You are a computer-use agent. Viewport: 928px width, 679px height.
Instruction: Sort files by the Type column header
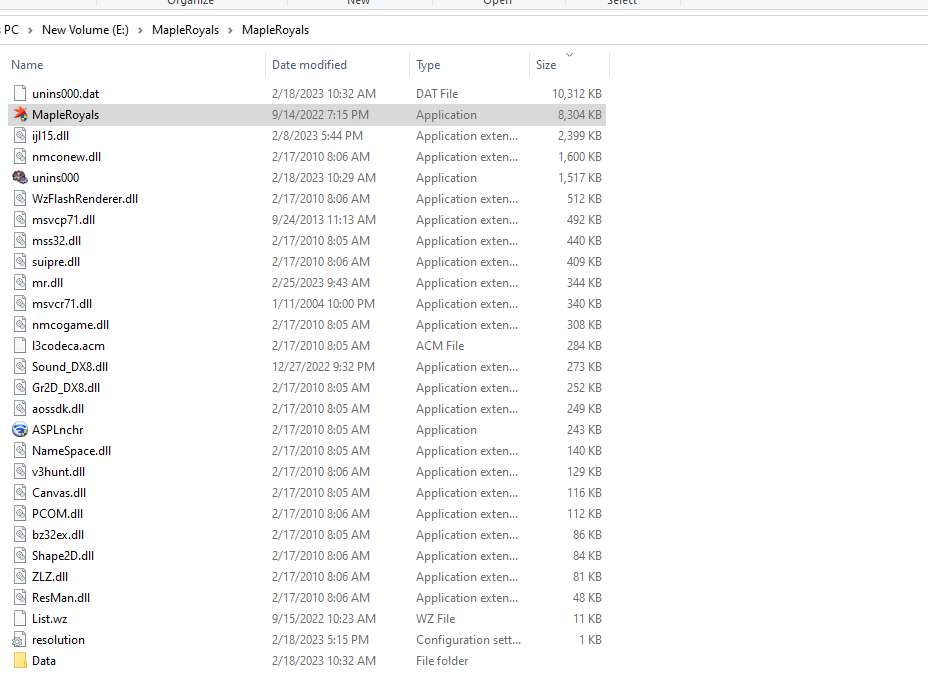(x=428, y=65)
